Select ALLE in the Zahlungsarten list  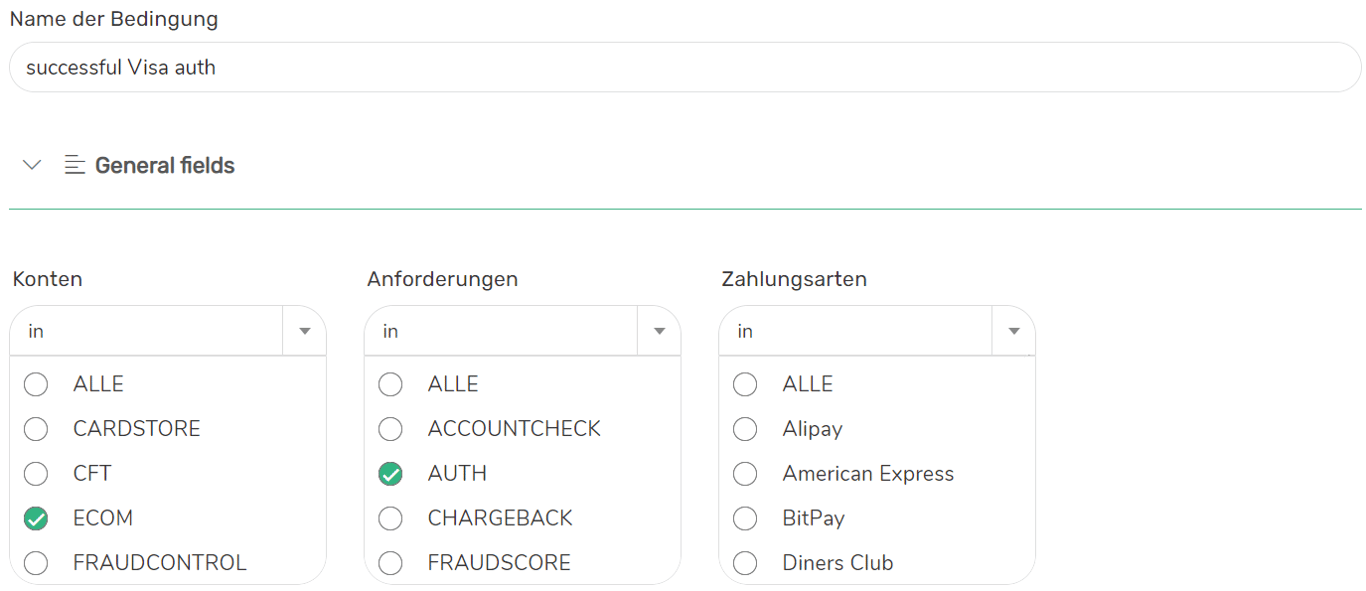coord(745,384)
